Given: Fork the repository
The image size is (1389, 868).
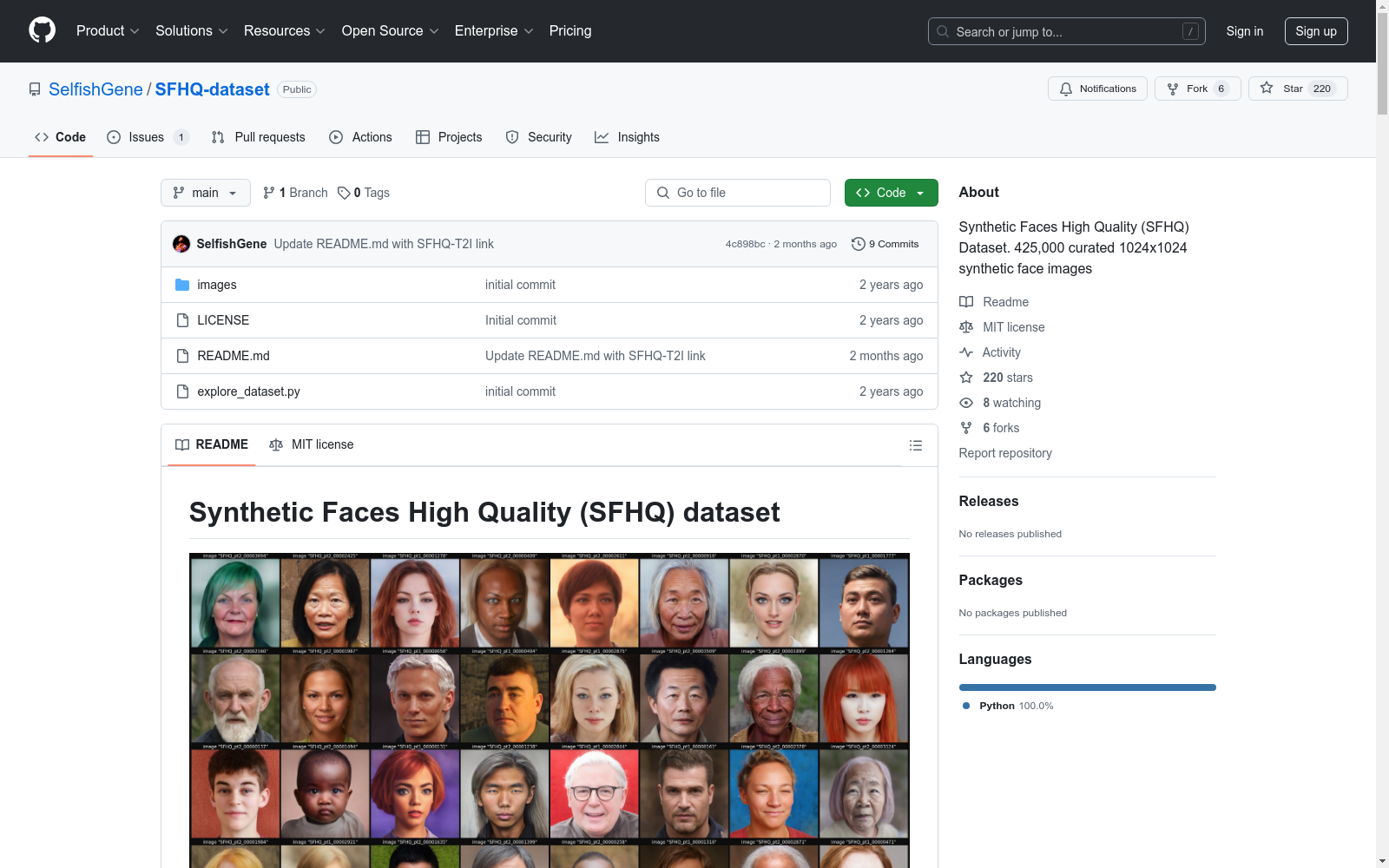Looking at the screenshot, I should pyautogui.click(x=1196, y=88).
